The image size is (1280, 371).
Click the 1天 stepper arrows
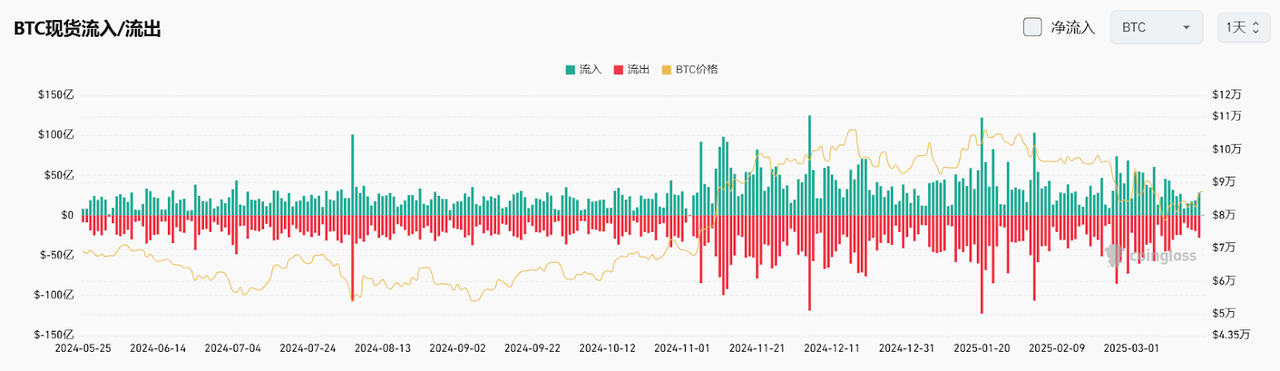click(1255, 27)
